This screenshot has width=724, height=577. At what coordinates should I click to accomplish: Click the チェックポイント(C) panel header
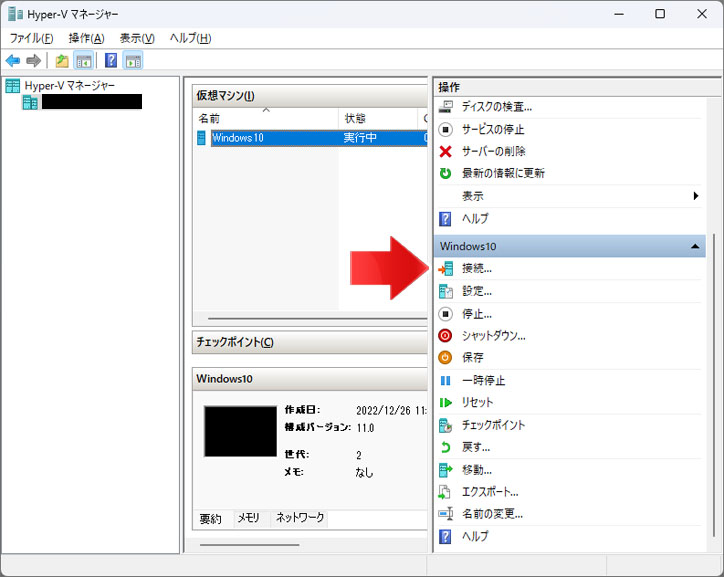pos(310,342)
